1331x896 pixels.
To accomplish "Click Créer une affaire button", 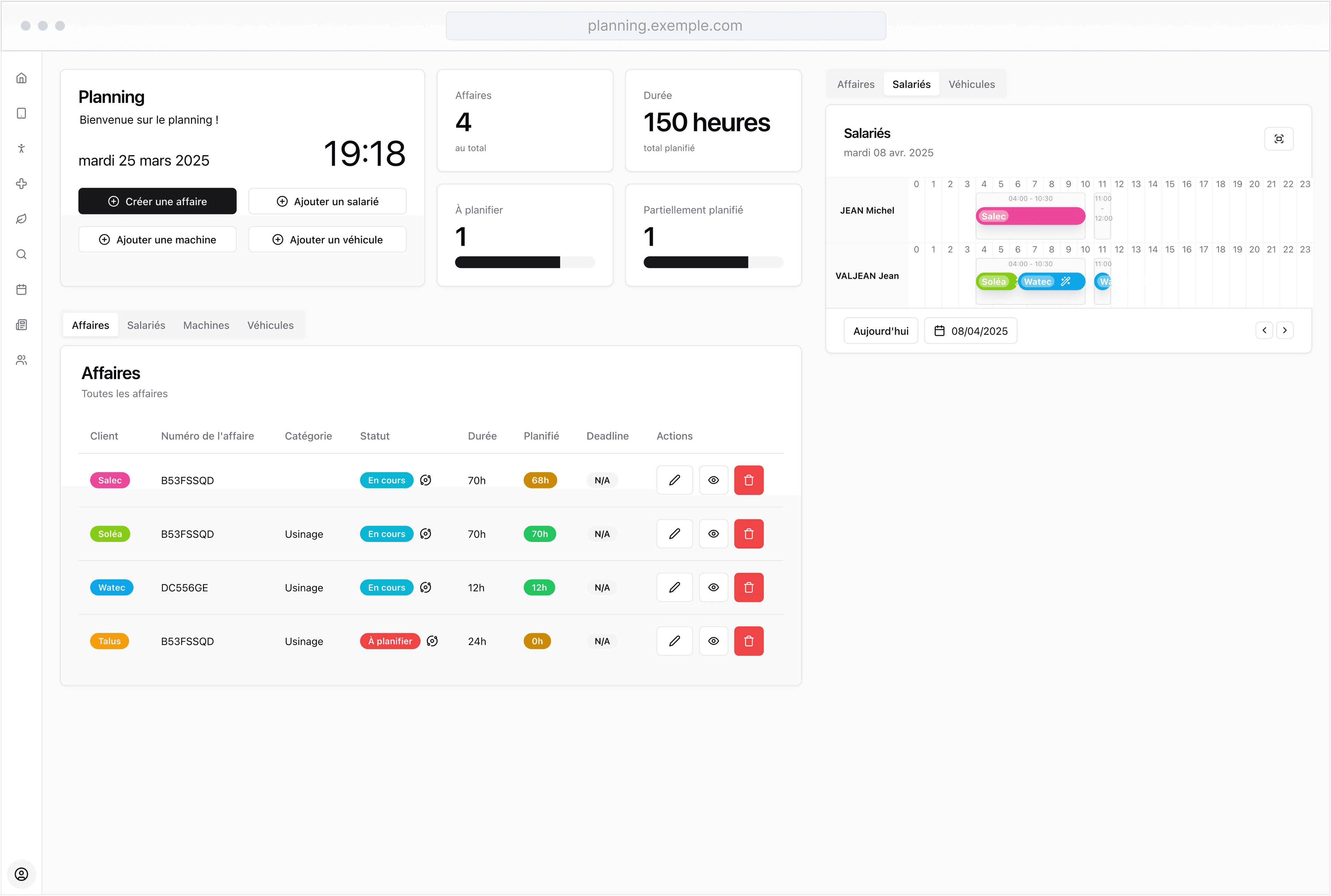I will [157, 201].
